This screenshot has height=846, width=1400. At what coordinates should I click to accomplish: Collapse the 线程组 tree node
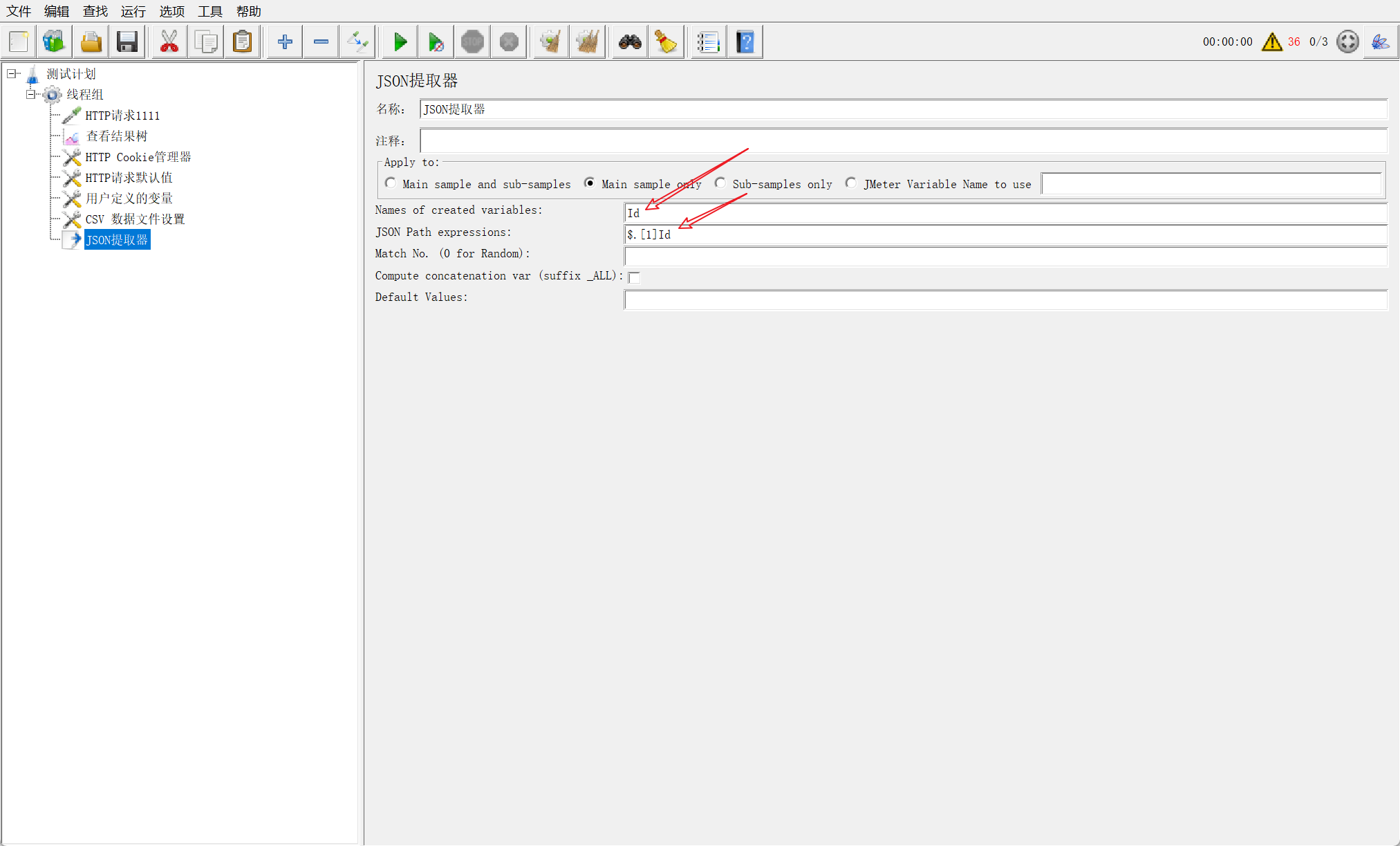pos(30,94)
